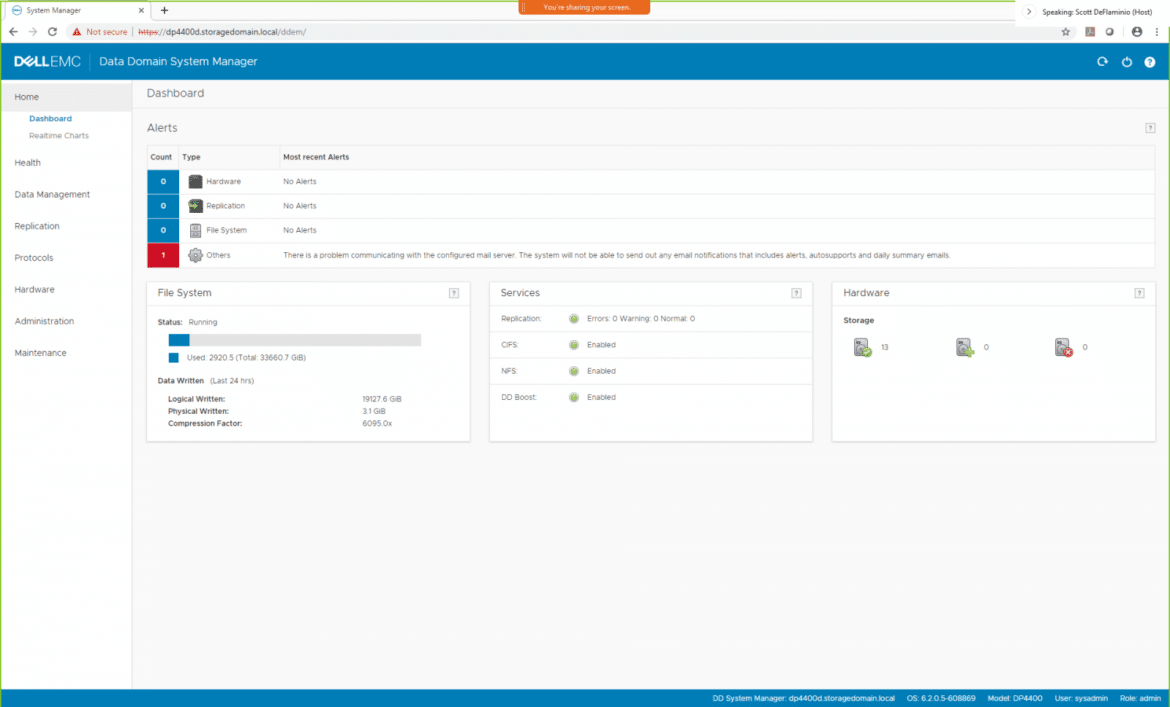Close the System Manager browser tab

pos(141,10)
